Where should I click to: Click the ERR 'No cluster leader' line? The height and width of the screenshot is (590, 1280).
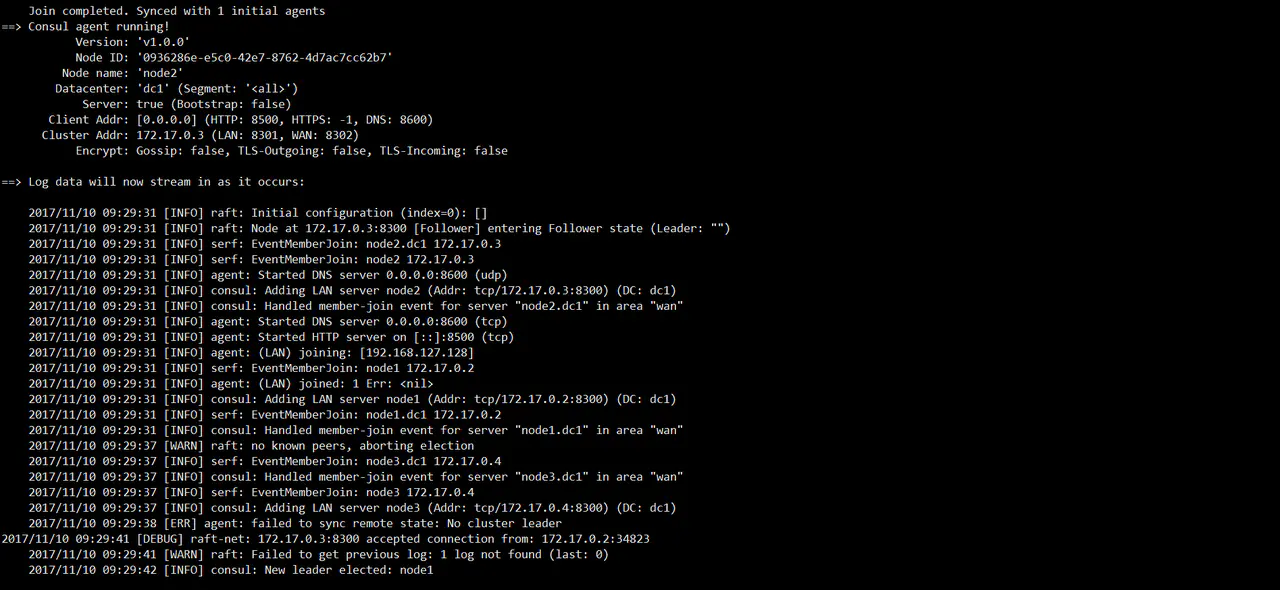tap(295, 523)
